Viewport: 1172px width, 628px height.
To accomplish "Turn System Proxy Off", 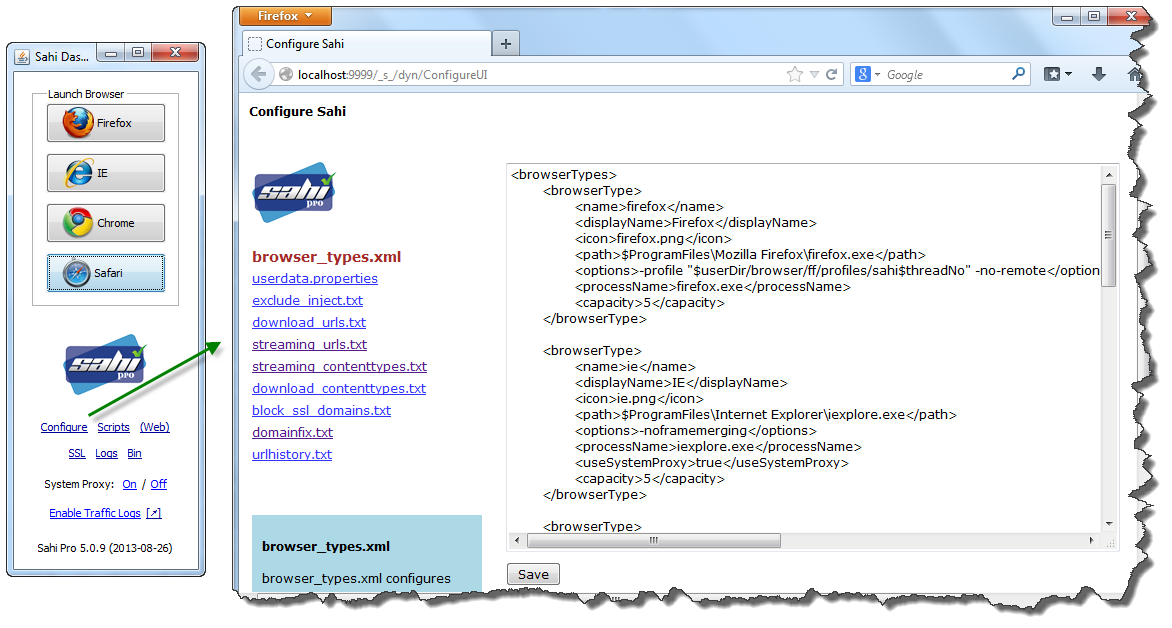I will [158, 484].
